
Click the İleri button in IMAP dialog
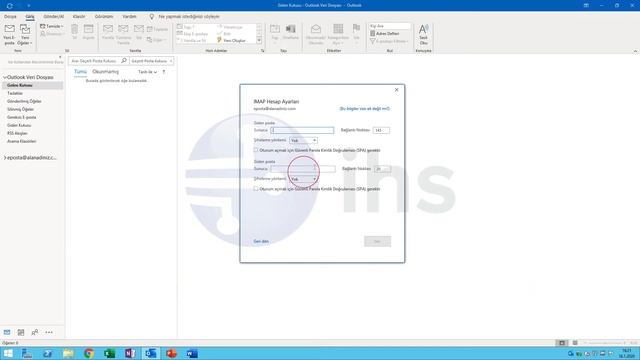377,241
